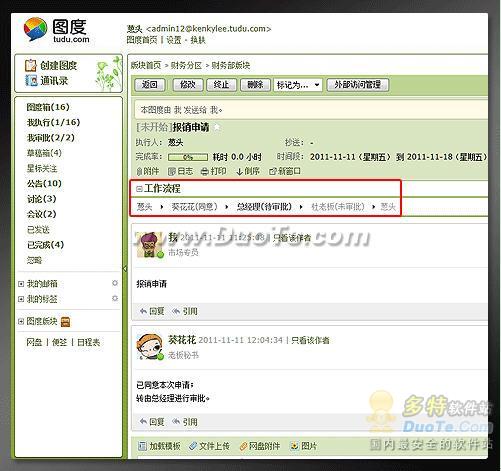This screenshot has height=471, width=501.
Task: Open 公告(10) announcements
Action: [x=44, y=184]
